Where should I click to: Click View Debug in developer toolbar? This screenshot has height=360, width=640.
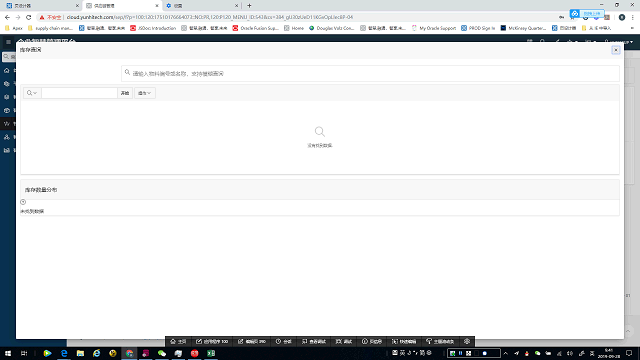(x=314, y=341)
